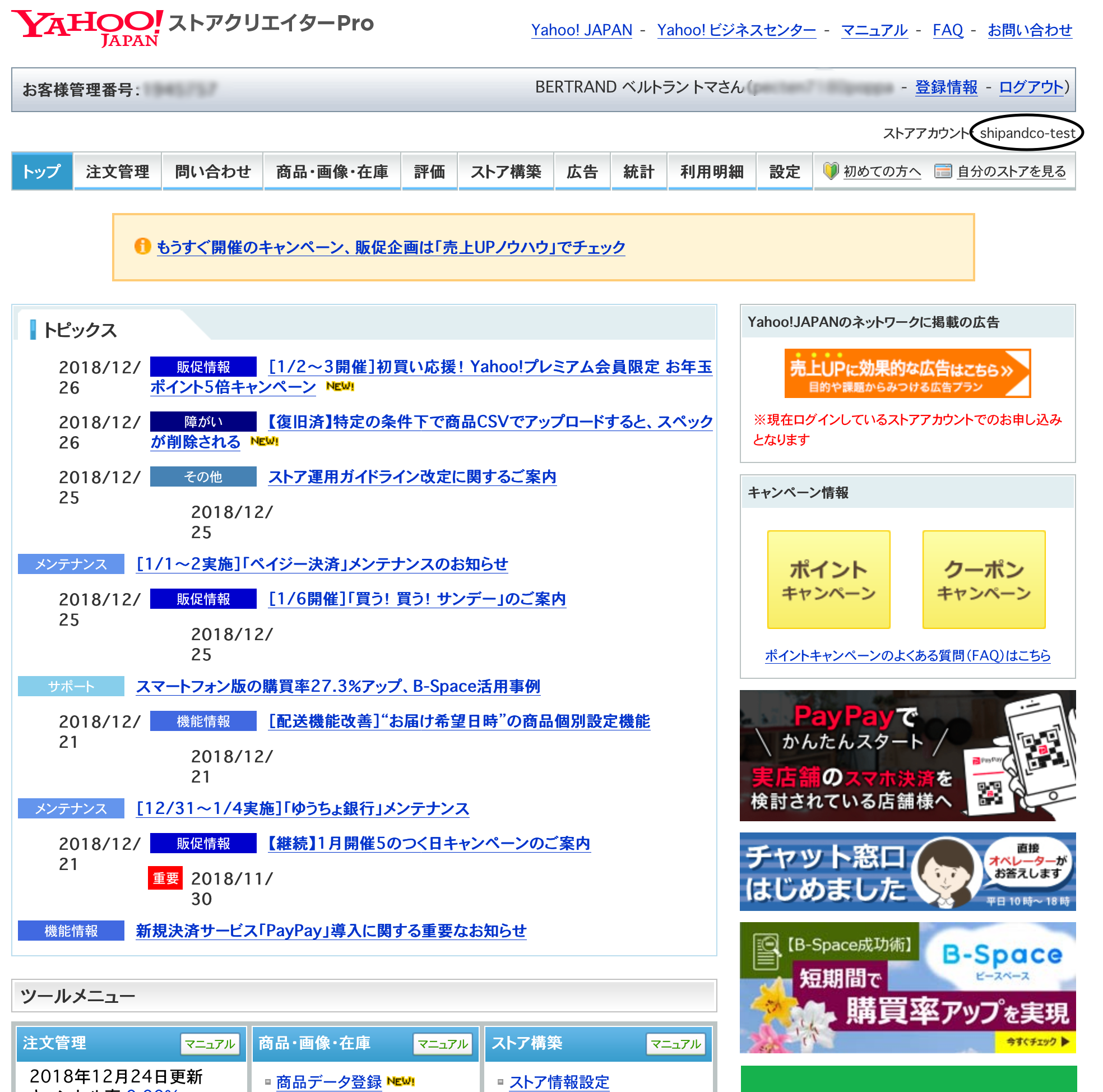Viewport: 1103px width, 1092px height.
Task: Open the トップ tab
Action: [41, 172]
